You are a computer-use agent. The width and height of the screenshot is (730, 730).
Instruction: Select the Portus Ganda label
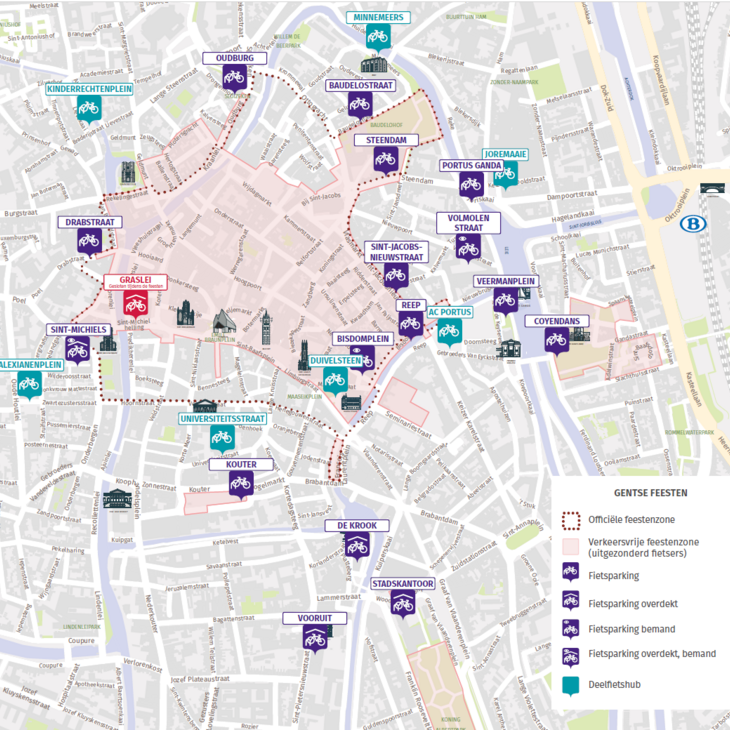[472, 165]
